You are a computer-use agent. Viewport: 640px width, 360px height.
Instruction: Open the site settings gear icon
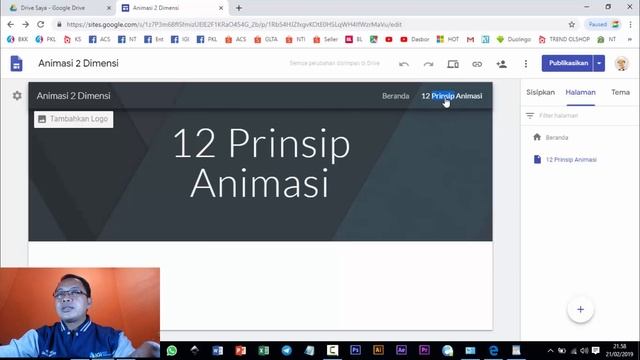(17, 96)
